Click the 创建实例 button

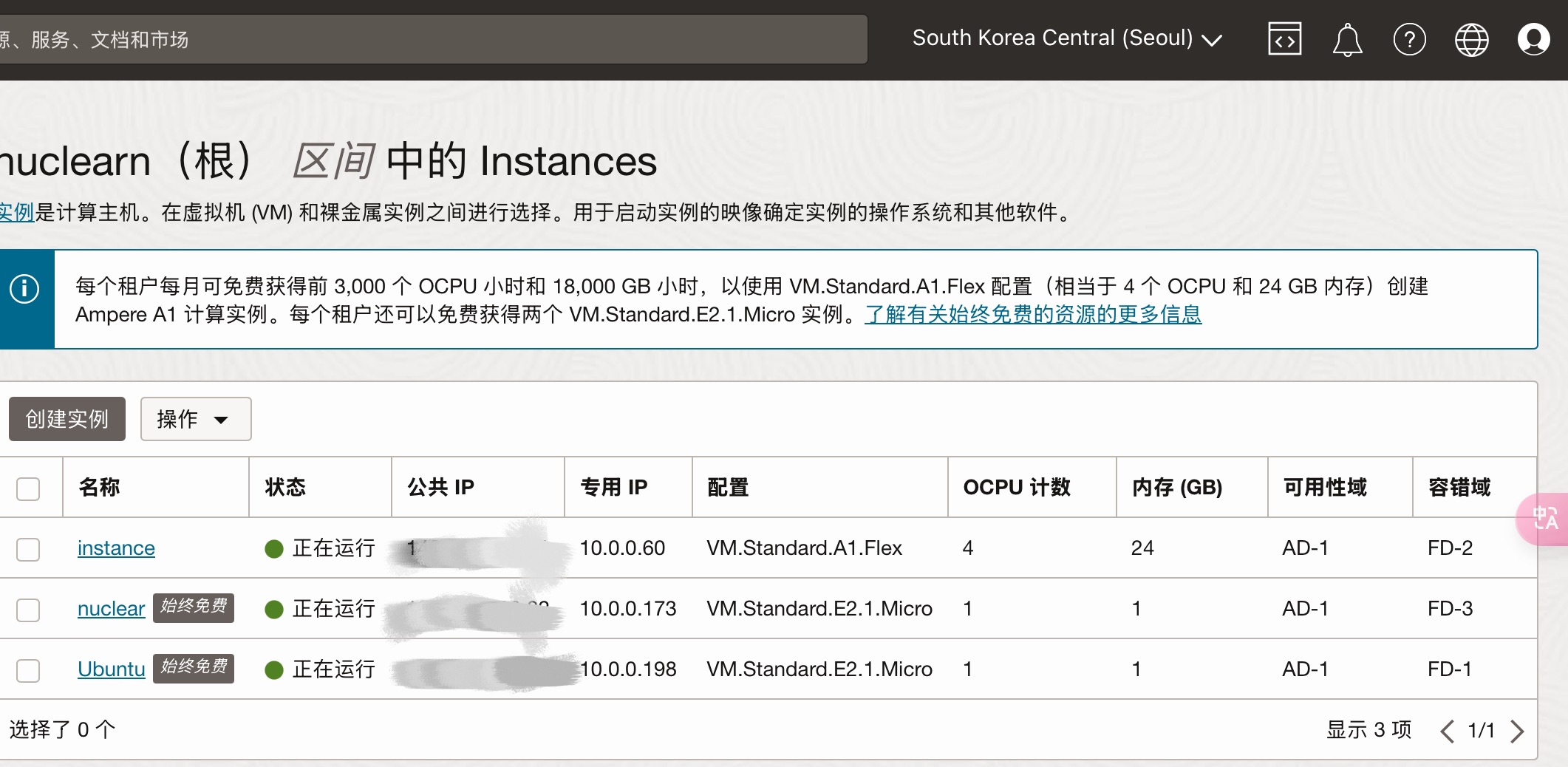(67, 419)
